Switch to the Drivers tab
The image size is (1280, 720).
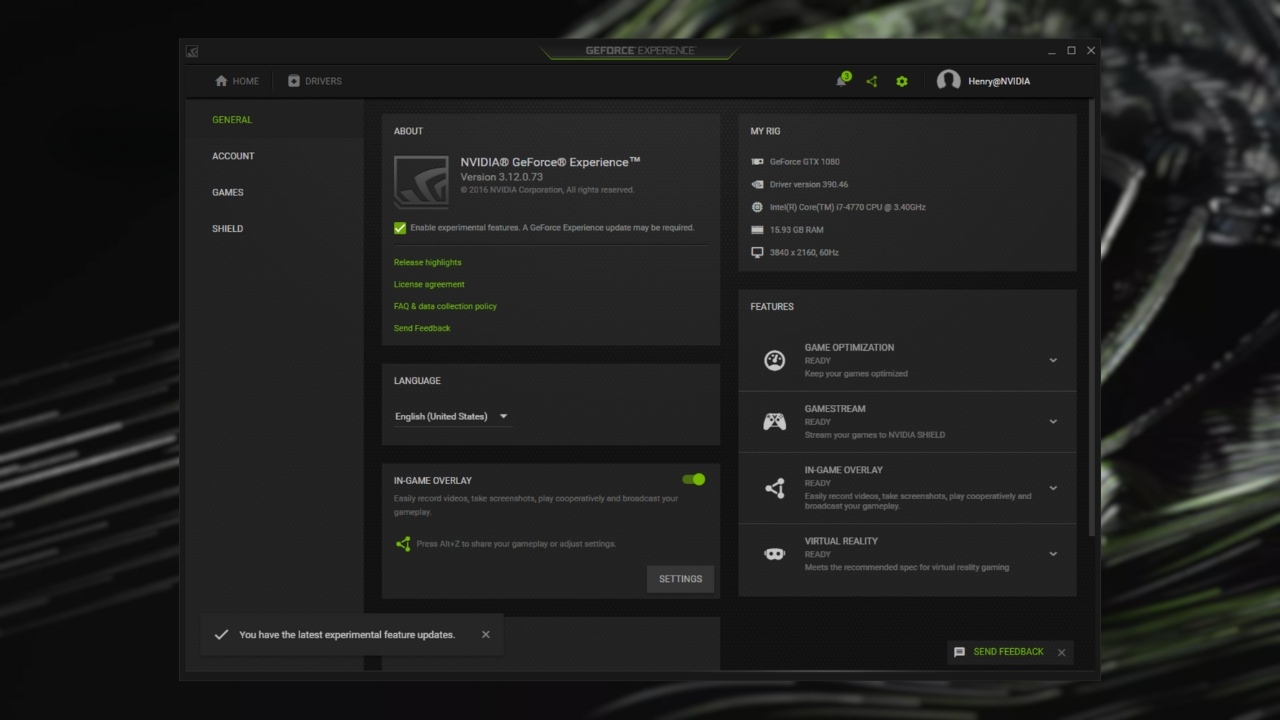click(315, 81)
